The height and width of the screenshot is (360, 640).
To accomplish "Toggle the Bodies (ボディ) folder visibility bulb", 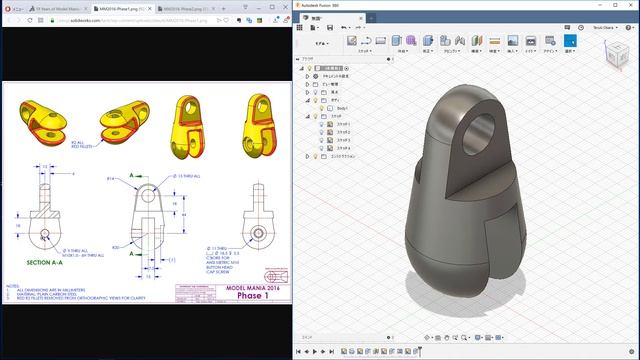I will click(315, 100).
